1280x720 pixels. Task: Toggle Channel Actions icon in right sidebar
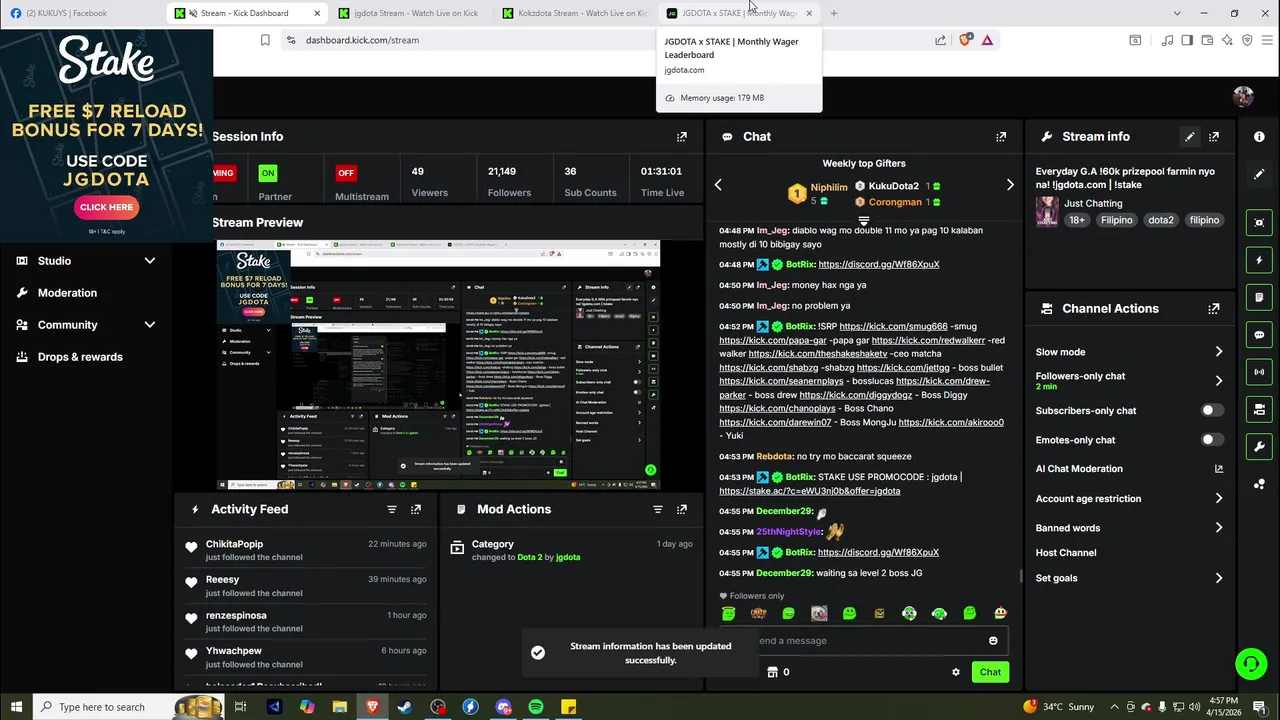(x=1259, y=409)
